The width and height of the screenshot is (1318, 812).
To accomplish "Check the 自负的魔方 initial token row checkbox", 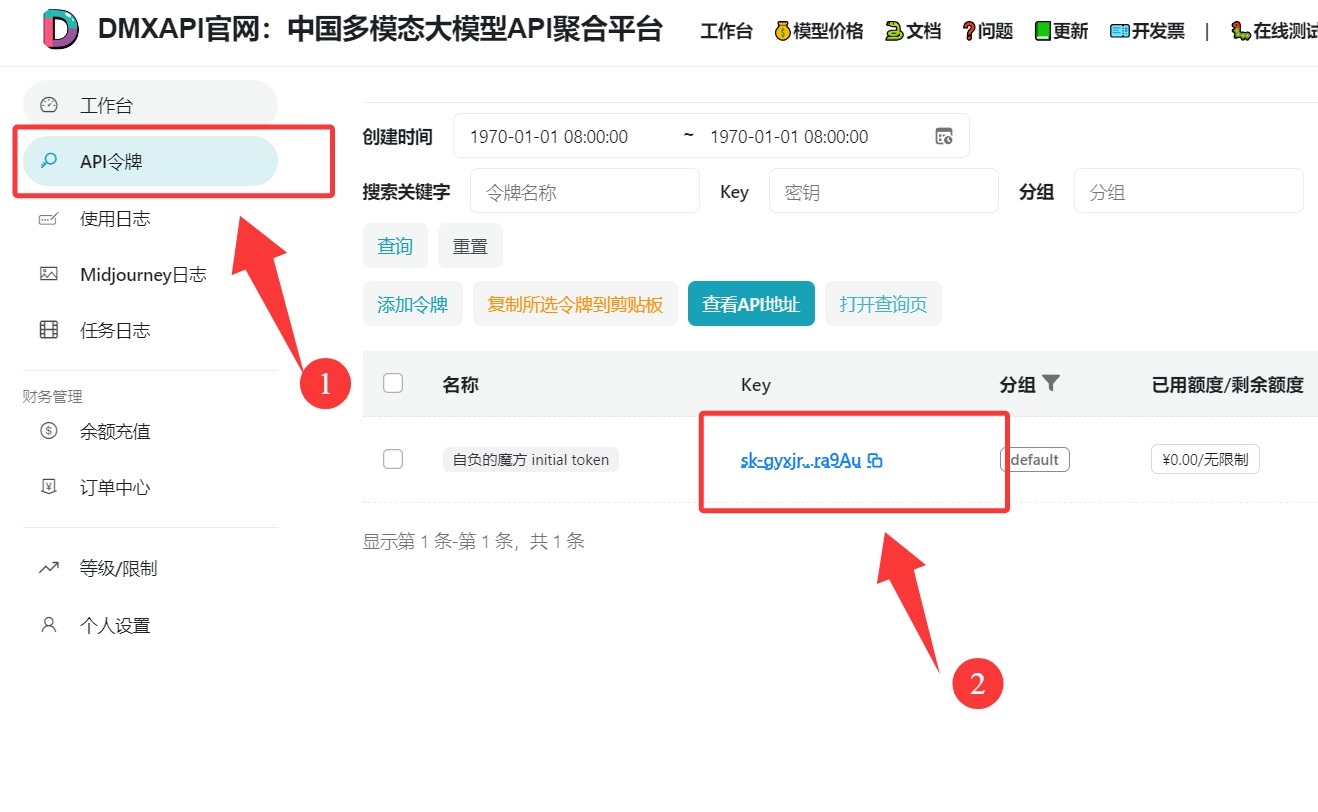I will 393,459.
